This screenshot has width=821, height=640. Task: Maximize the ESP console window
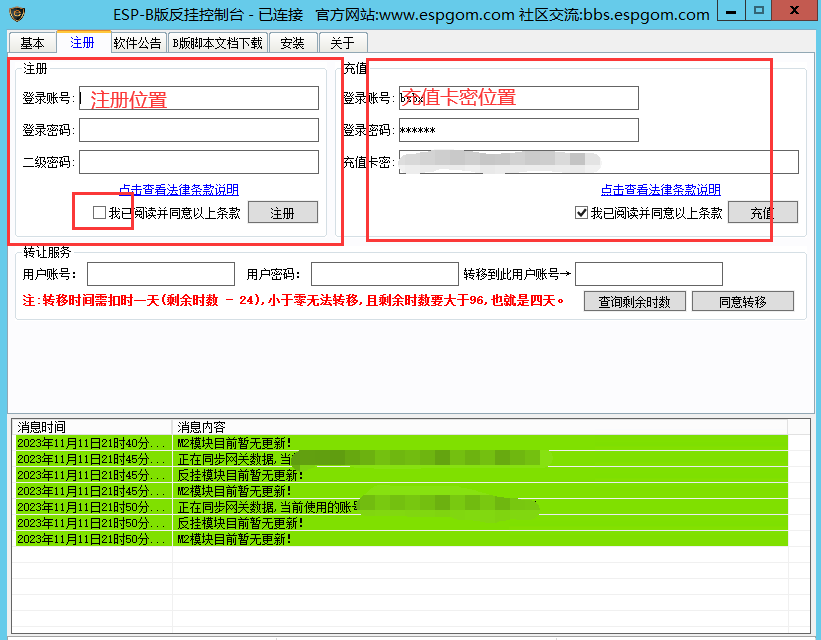[x=759, y=10]
